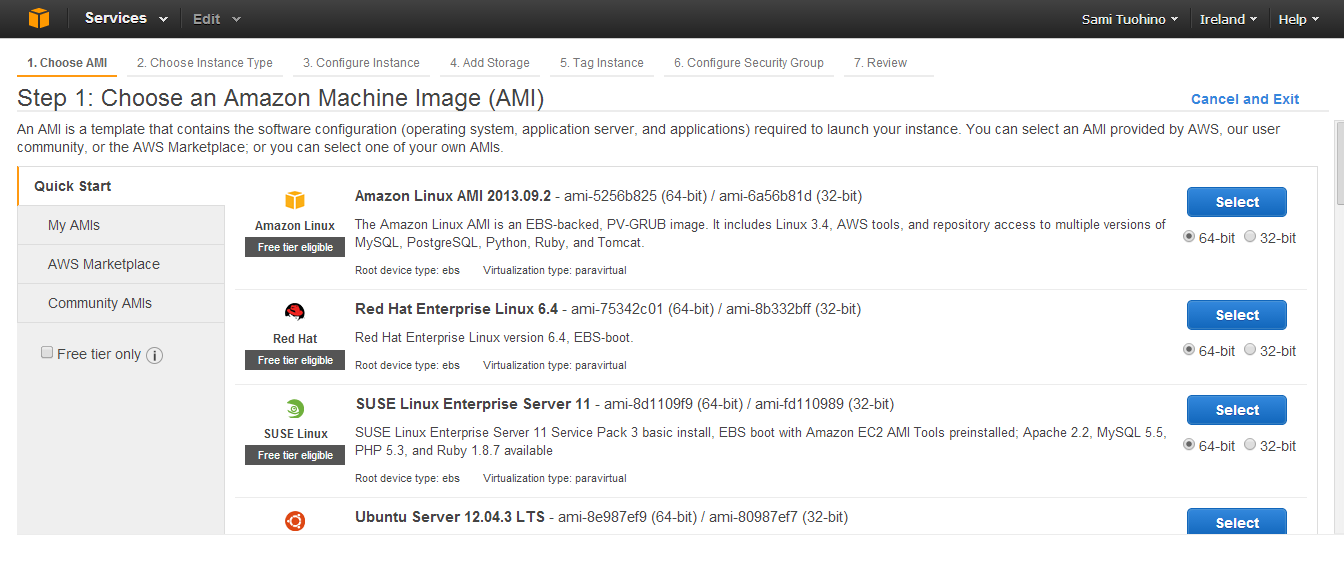Click Select for SUSE Linux Enterprise Server 11

[x=1237, y=410]
